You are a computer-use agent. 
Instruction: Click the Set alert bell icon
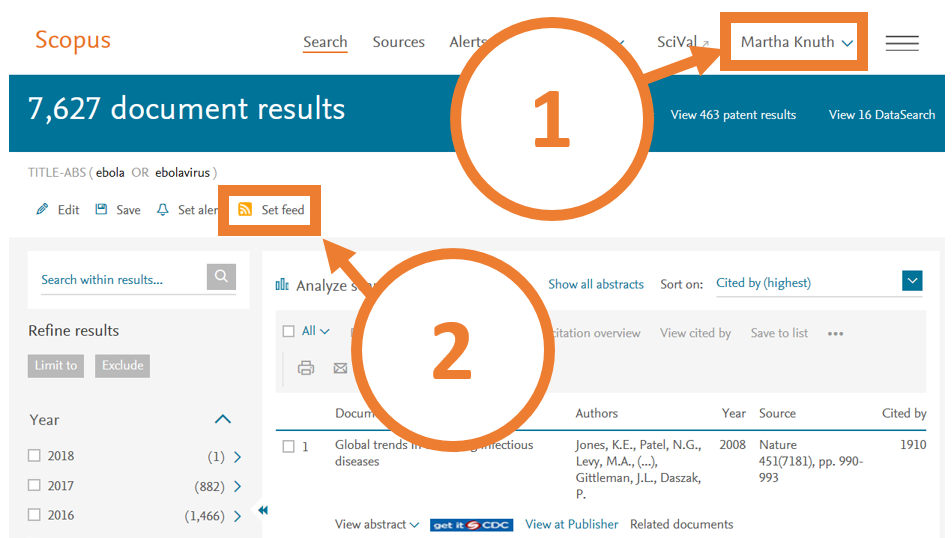163,210
